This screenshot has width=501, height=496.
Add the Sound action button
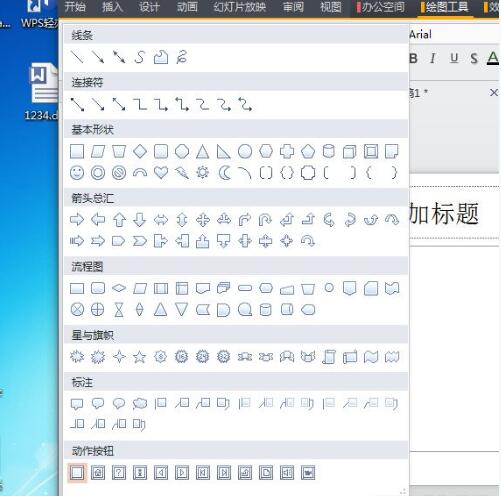click(x=287, y=473)
